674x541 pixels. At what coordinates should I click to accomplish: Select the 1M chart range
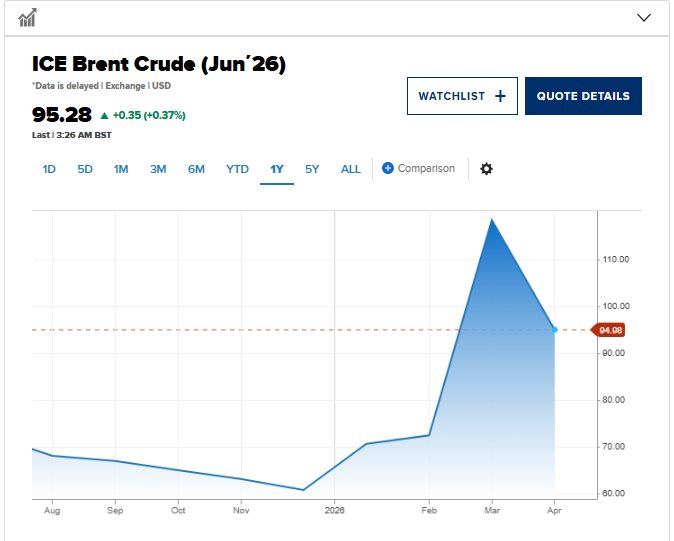coord(121,169)
